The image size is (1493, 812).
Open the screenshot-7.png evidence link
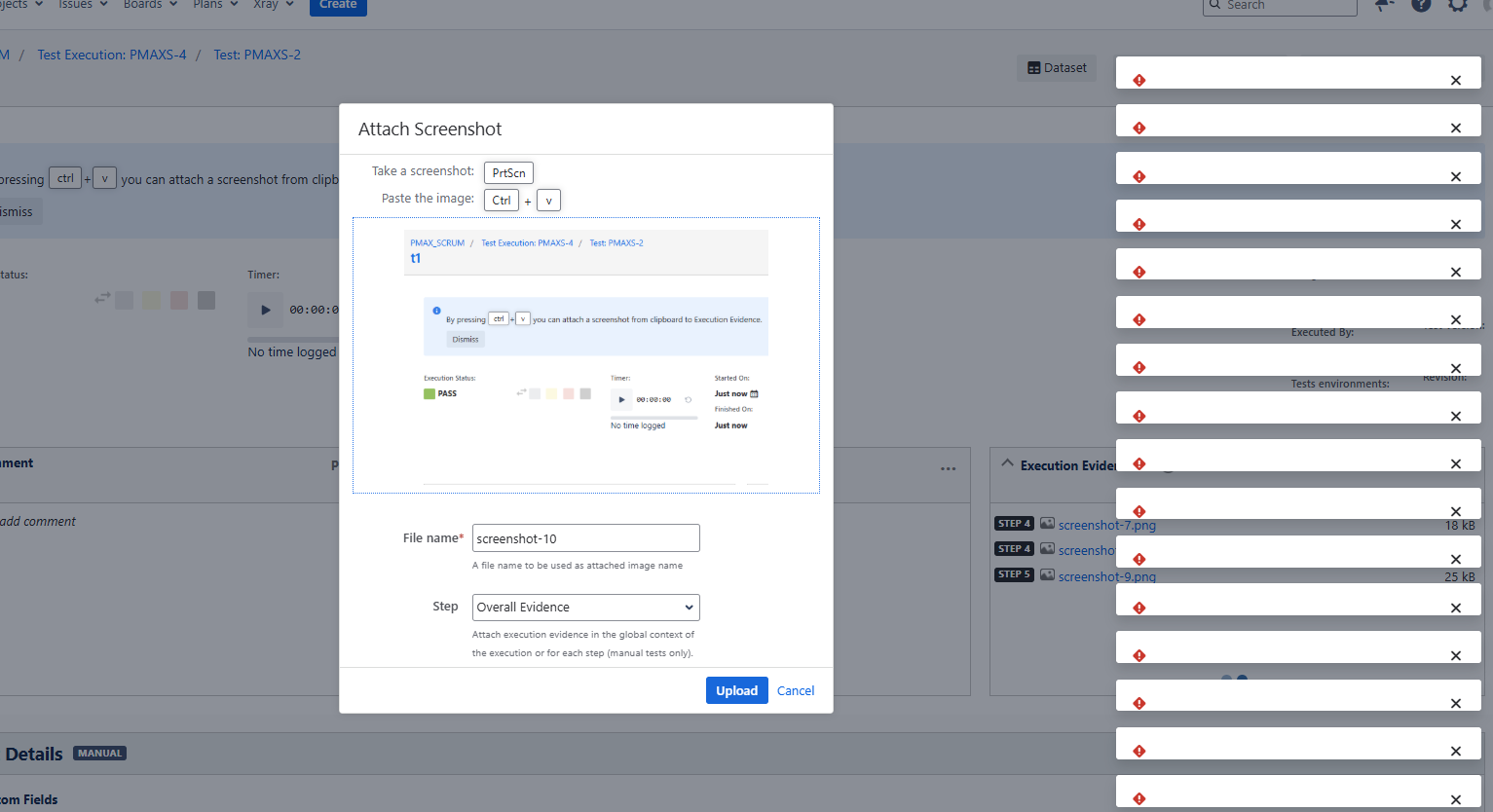(x=1107, y=526)
